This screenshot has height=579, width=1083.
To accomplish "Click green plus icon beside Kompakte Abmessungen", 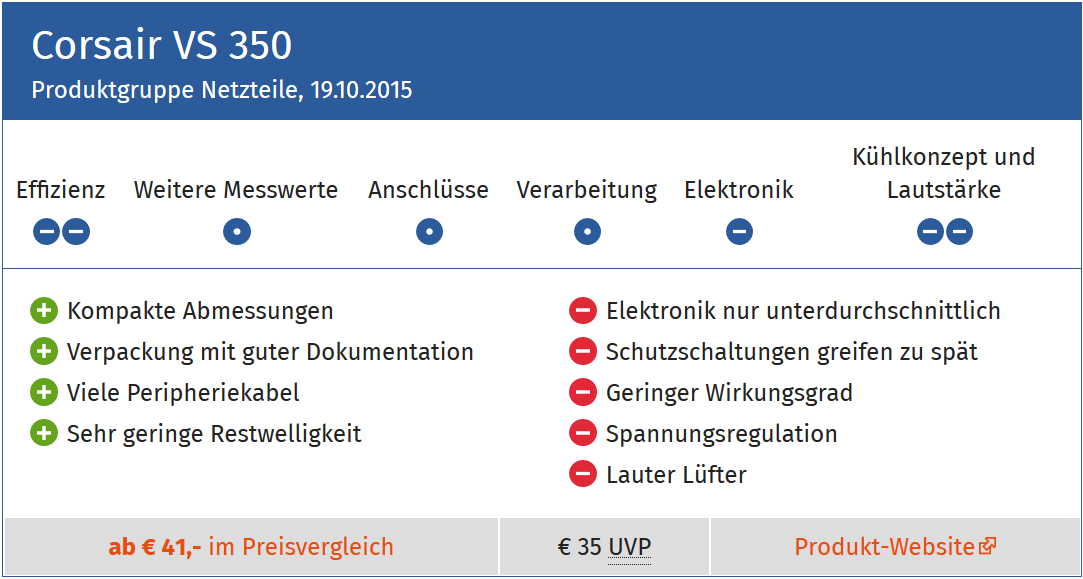I will click(43, 311).
